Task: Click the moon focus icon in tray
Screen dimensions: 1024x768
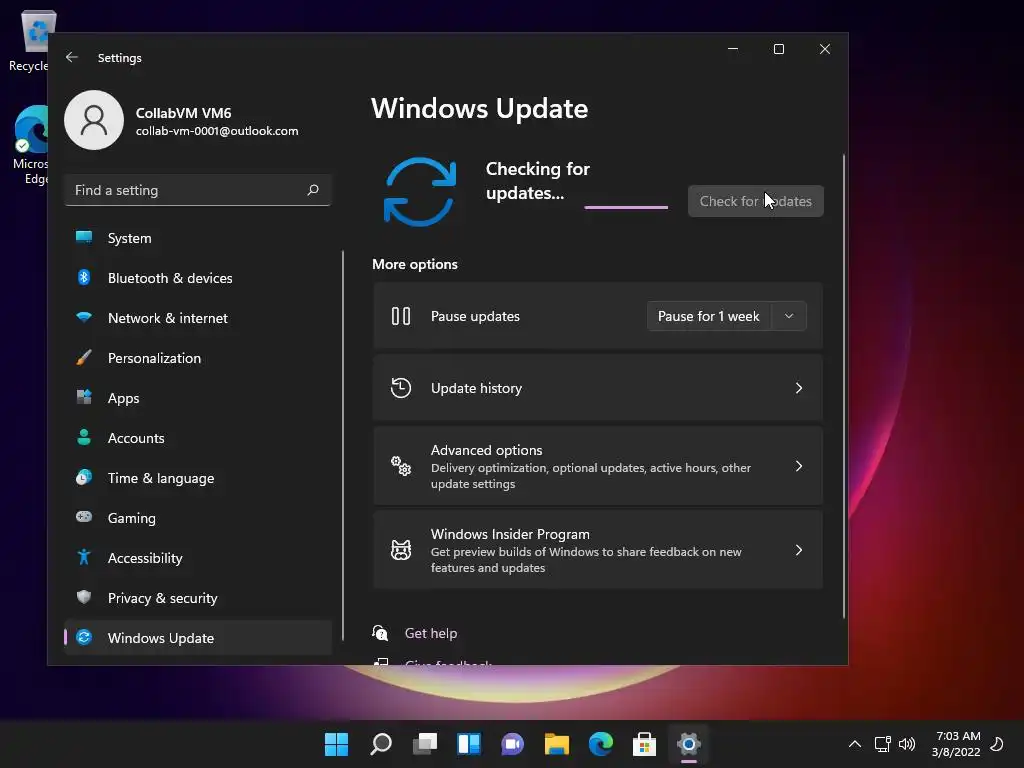Action: (x=997, y=744)
